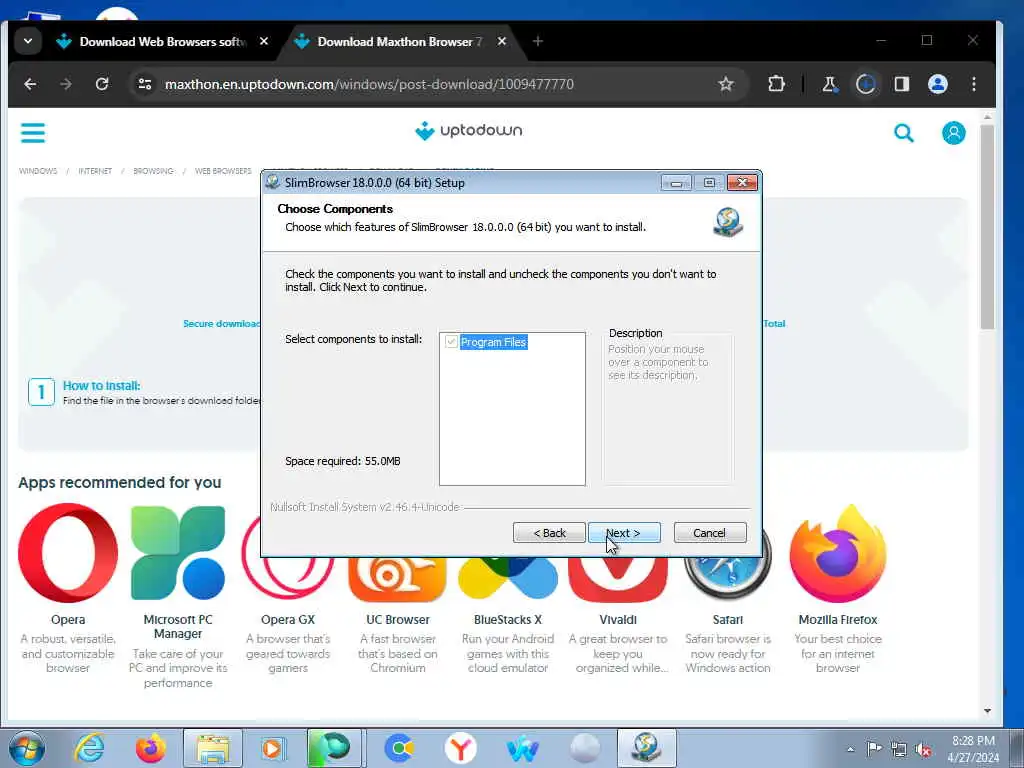1024x768 pixels.
Task: Reload the current page
Action: (x=102, y=84)
